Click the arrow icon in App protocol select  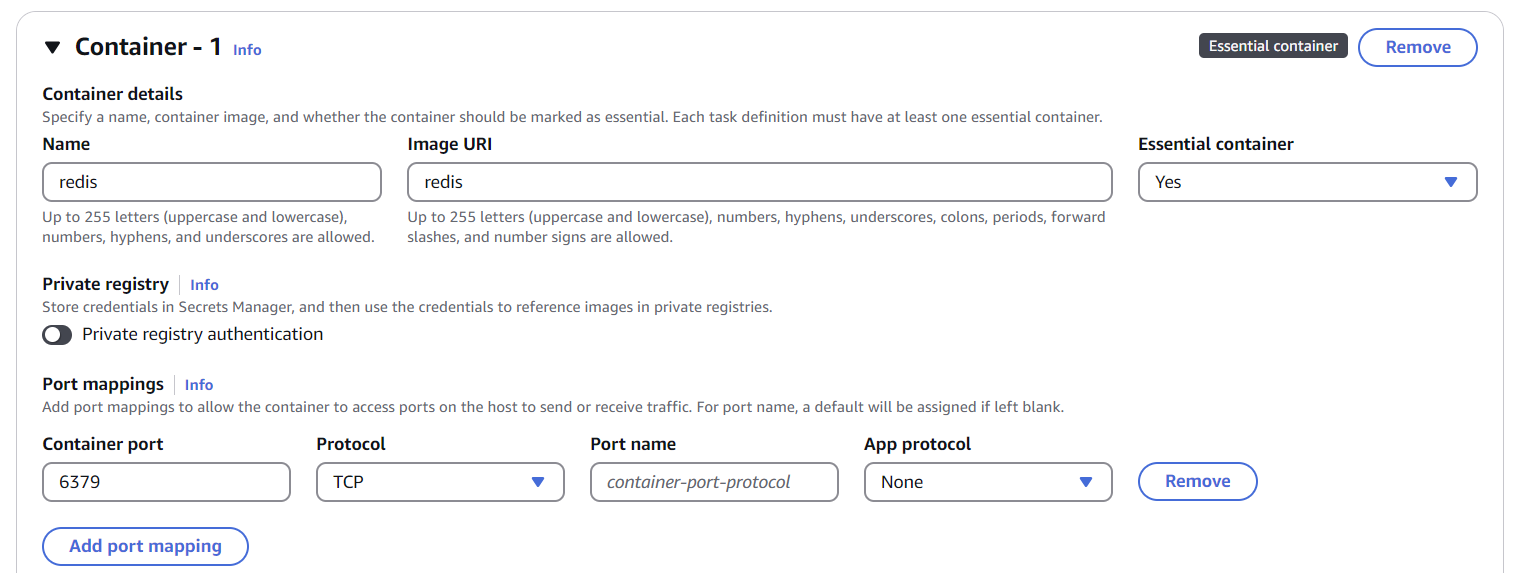point(1086,482)
